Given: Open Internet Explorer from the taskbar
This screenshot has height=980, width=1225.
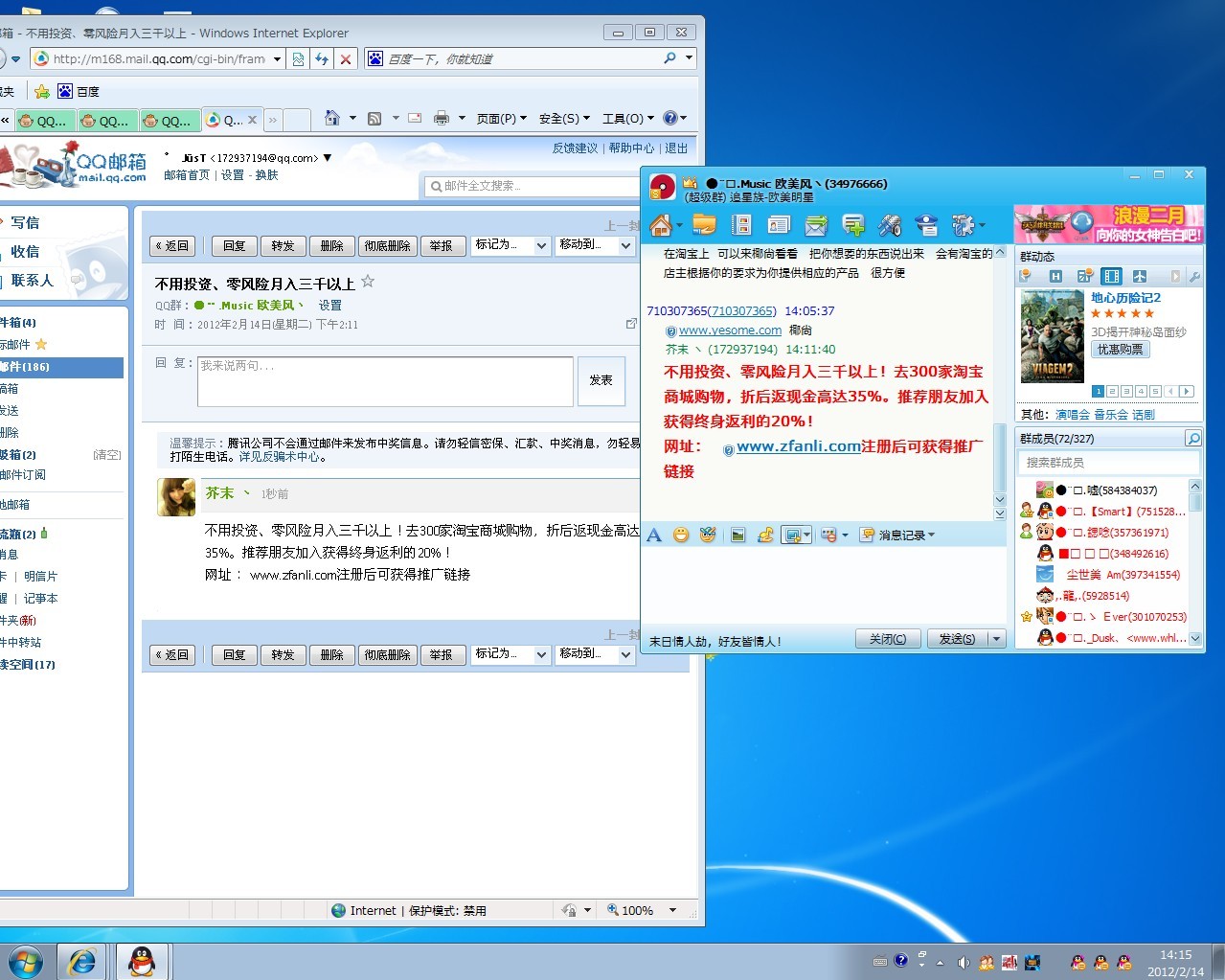Looking at the screenshot, I should (82, 961).
